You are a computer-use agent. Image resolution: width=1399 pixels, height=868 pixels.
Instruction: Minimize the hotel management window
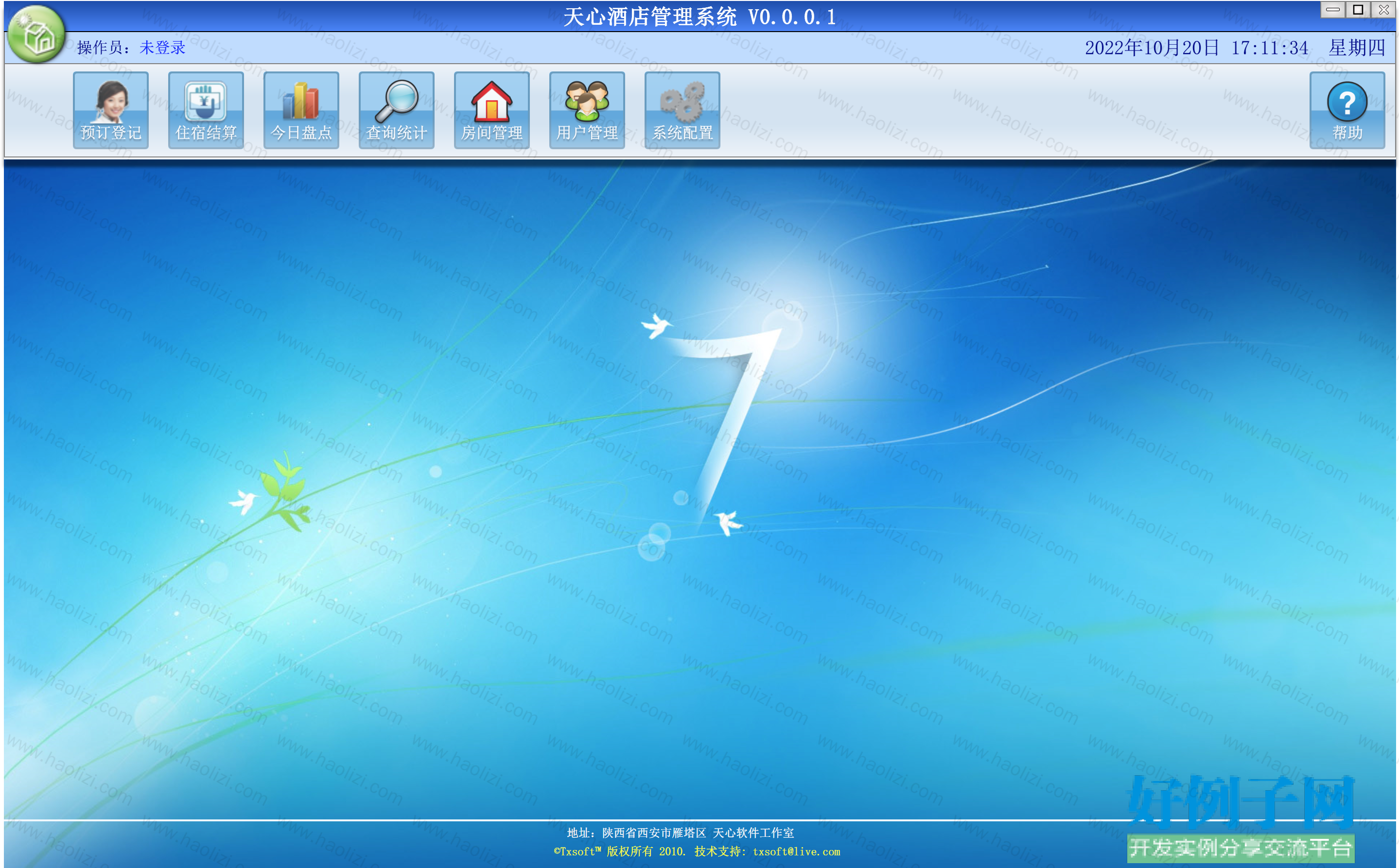point(1333,10)
